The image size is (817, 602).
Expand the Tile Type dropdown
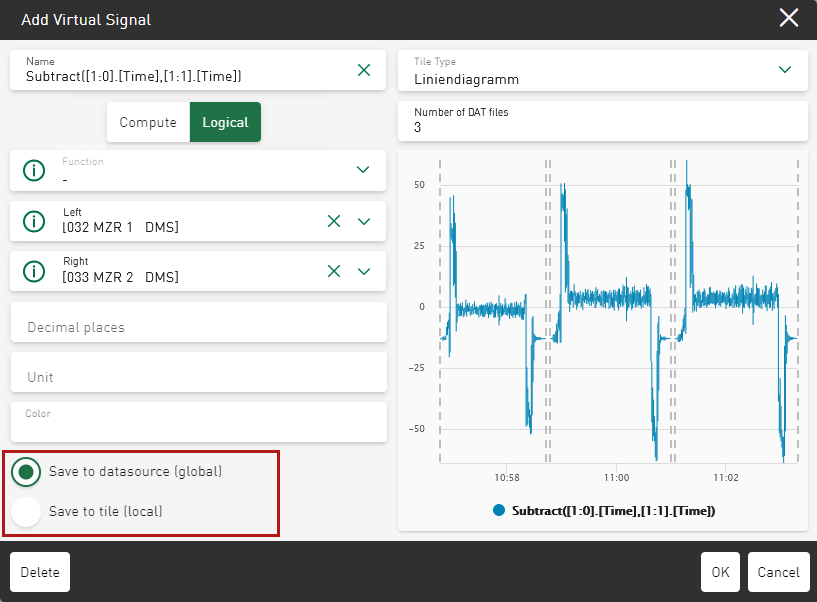point(785,70)
